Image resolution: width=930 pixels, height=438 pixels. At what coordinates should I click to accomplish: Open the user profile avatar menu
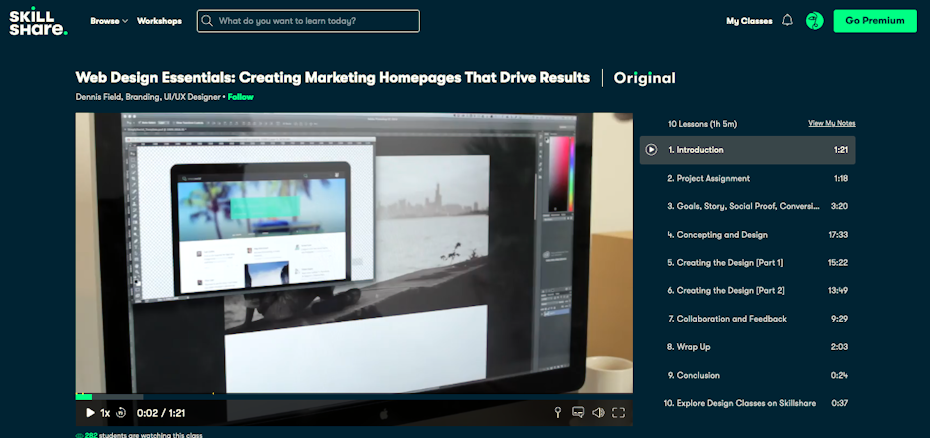(x=814, y=20)
